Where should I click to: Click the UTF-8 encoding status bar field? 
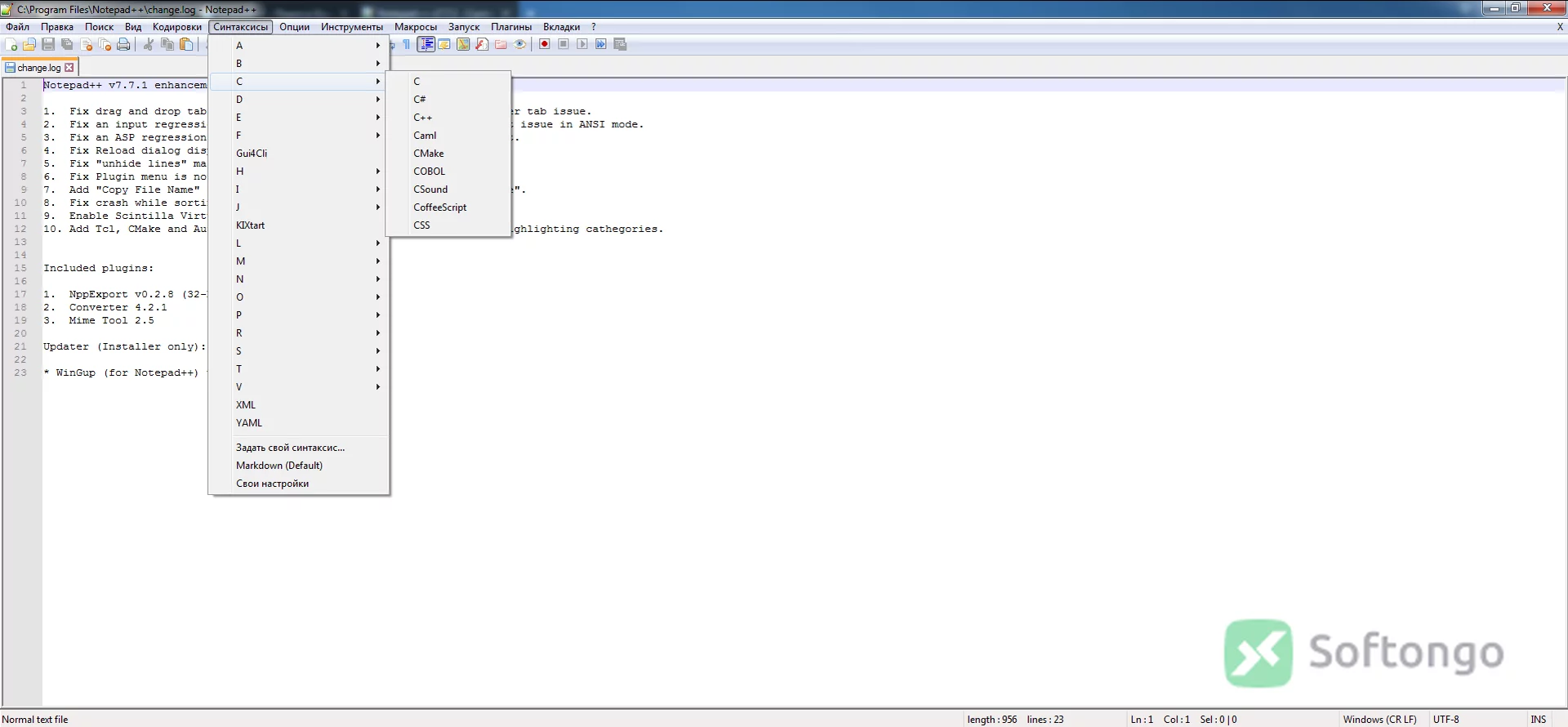[x=1445, y=720]
